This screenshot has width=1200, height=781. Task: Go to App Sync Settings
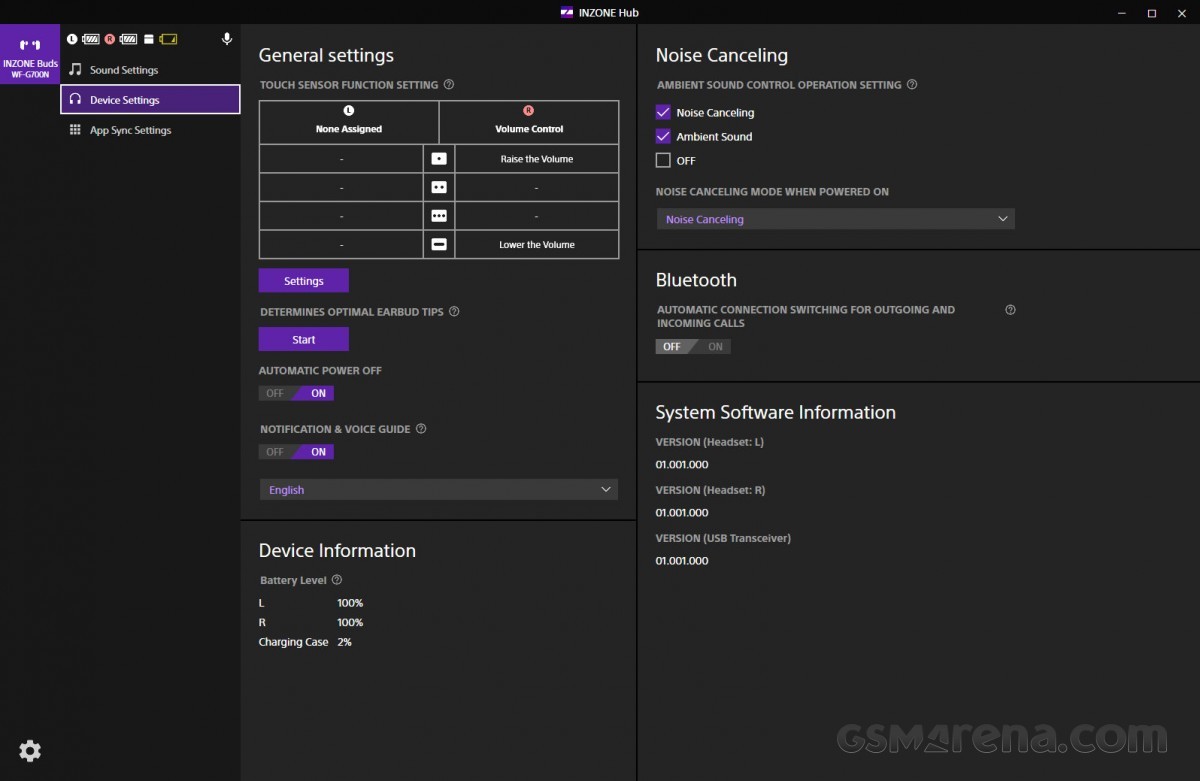(x=130, y=130)
